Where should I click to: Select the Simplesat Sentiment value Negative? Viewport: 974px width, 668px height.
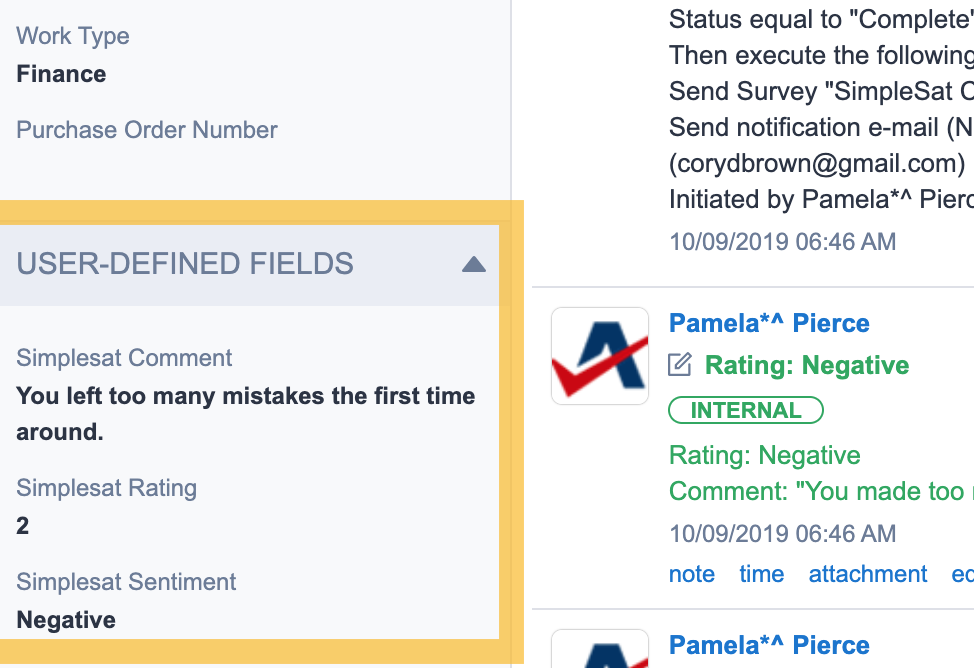pos(66,620)
